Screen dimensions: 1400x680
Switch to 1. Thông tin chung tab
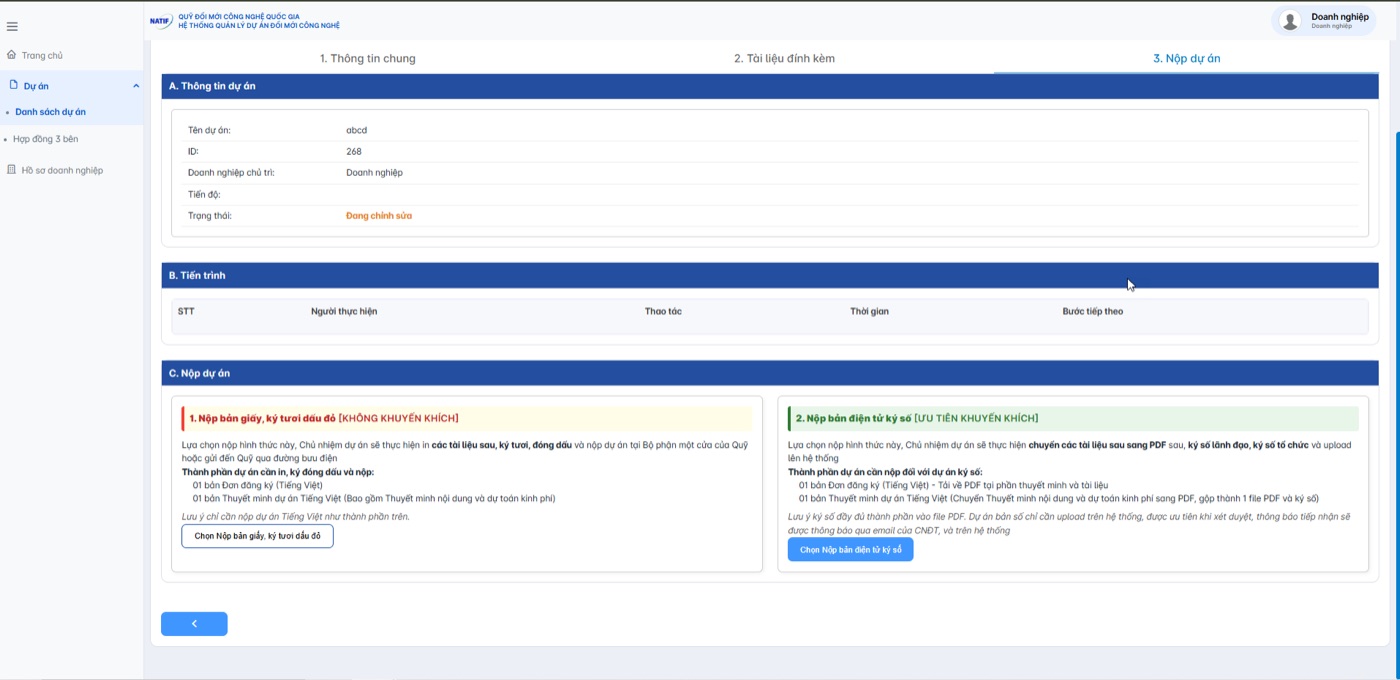pos(367,58)
